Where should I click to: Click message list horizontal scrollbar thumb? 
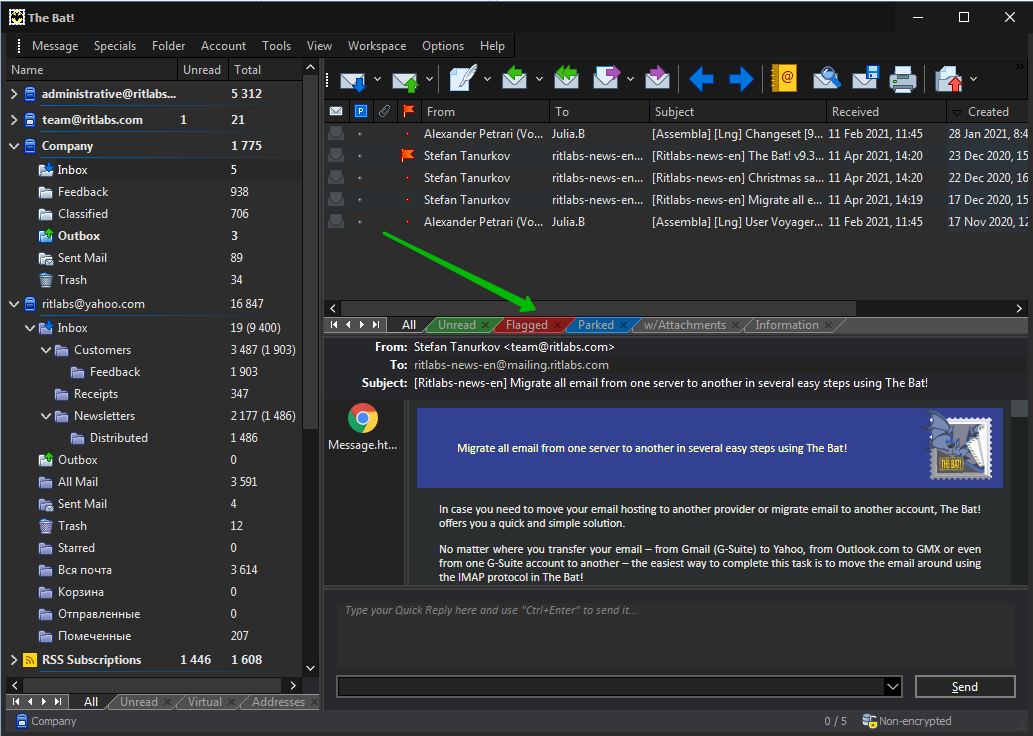tap(598, 308)
